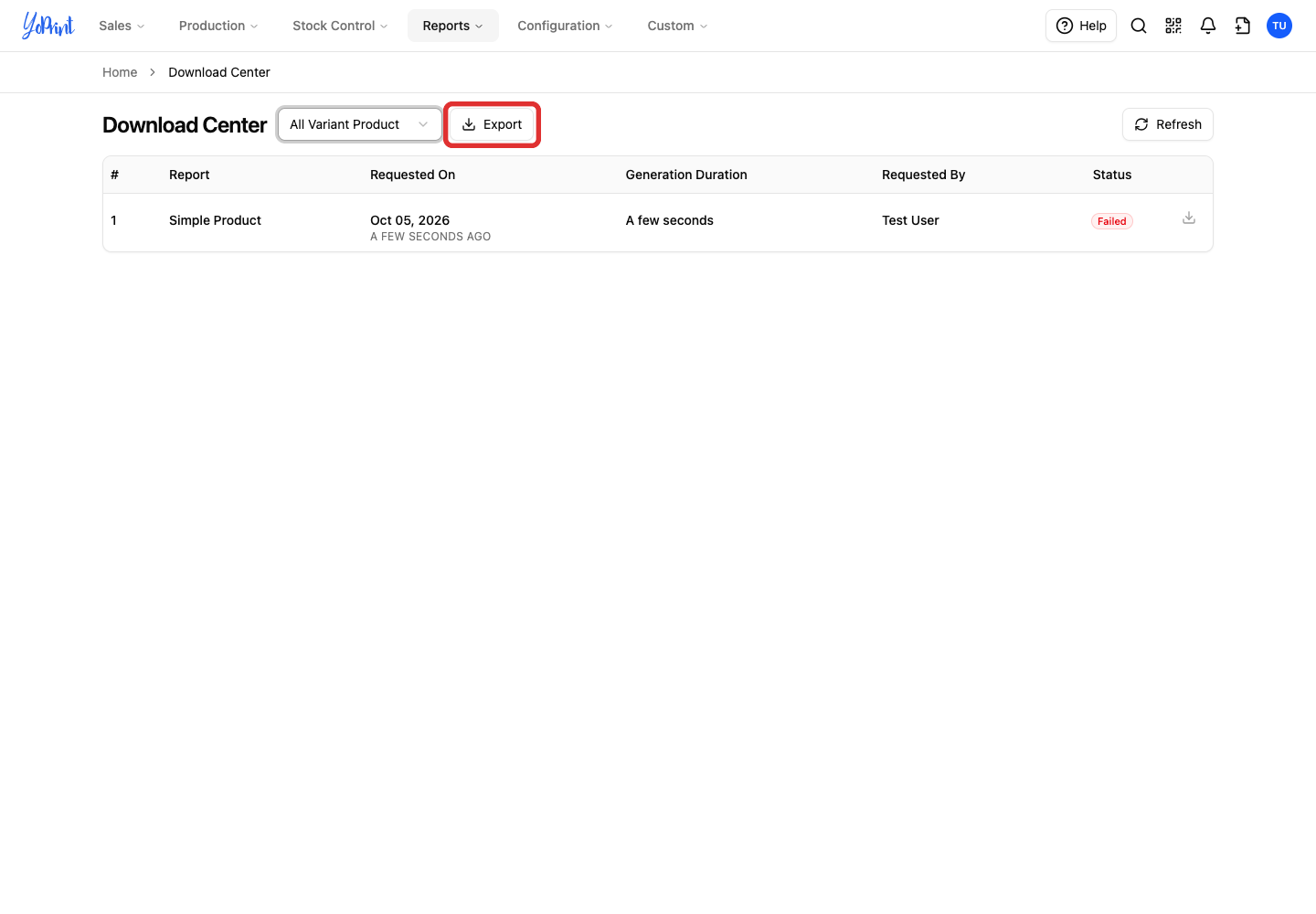Open the QR code scanner icon
Screen dimensions: 1316x914
[x=1173, y=26]
